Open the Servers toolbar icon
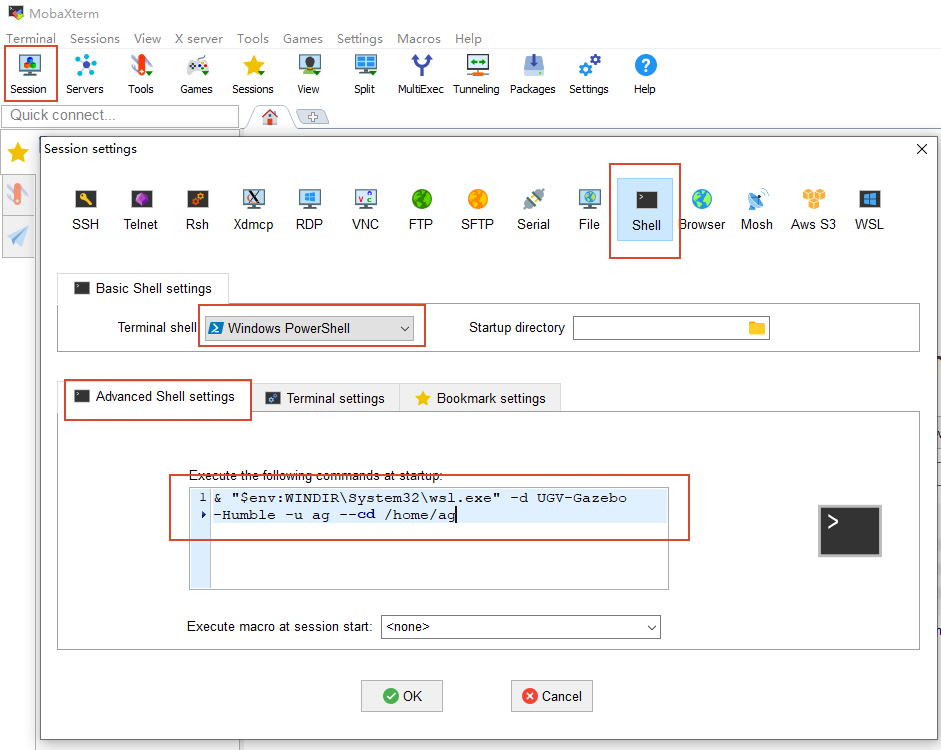The height and width of the screenshot is (750, 941). [85, 74]
